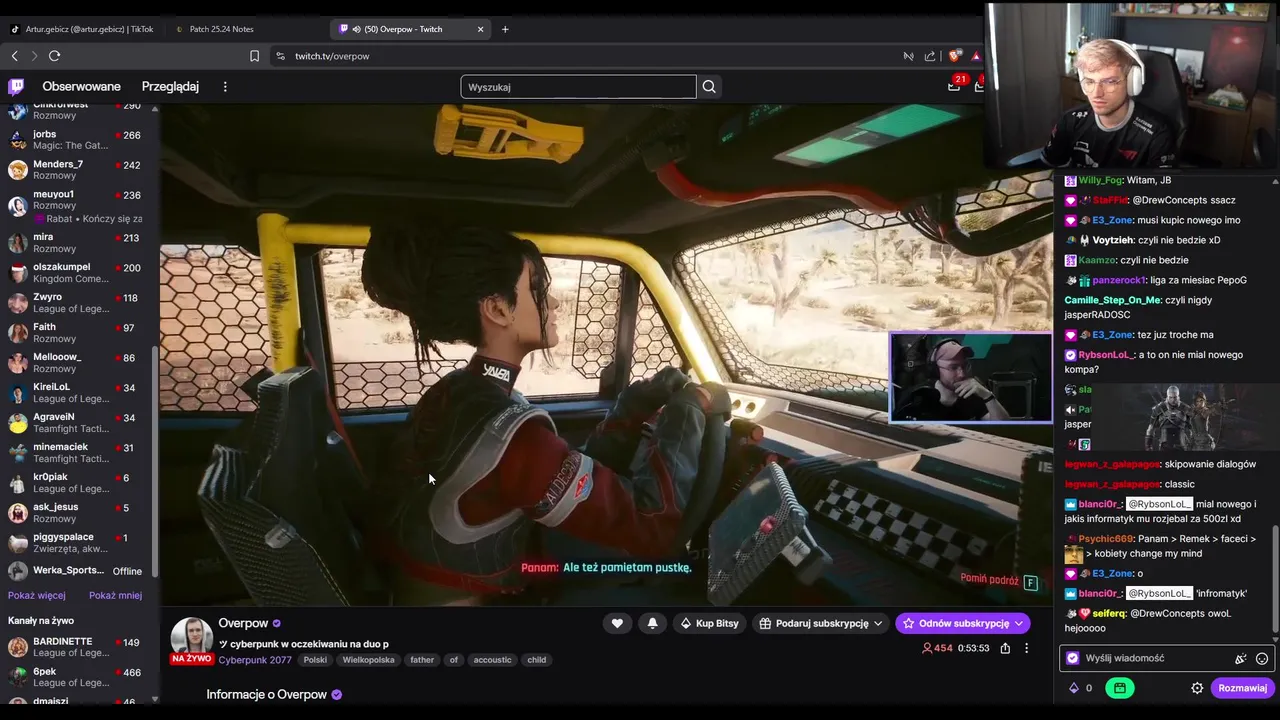Open the offline Werka_Sports channel

76,571
